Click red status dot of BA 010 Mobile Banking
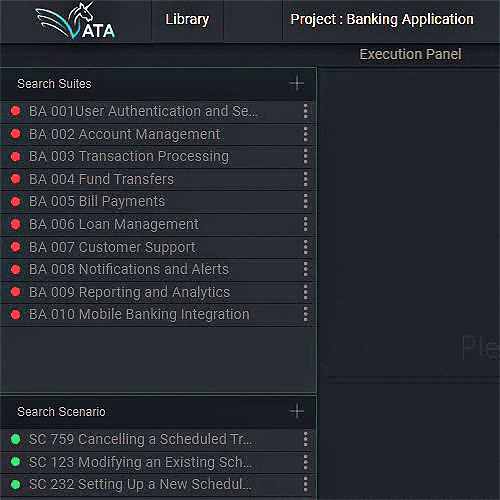 (15, 314)
